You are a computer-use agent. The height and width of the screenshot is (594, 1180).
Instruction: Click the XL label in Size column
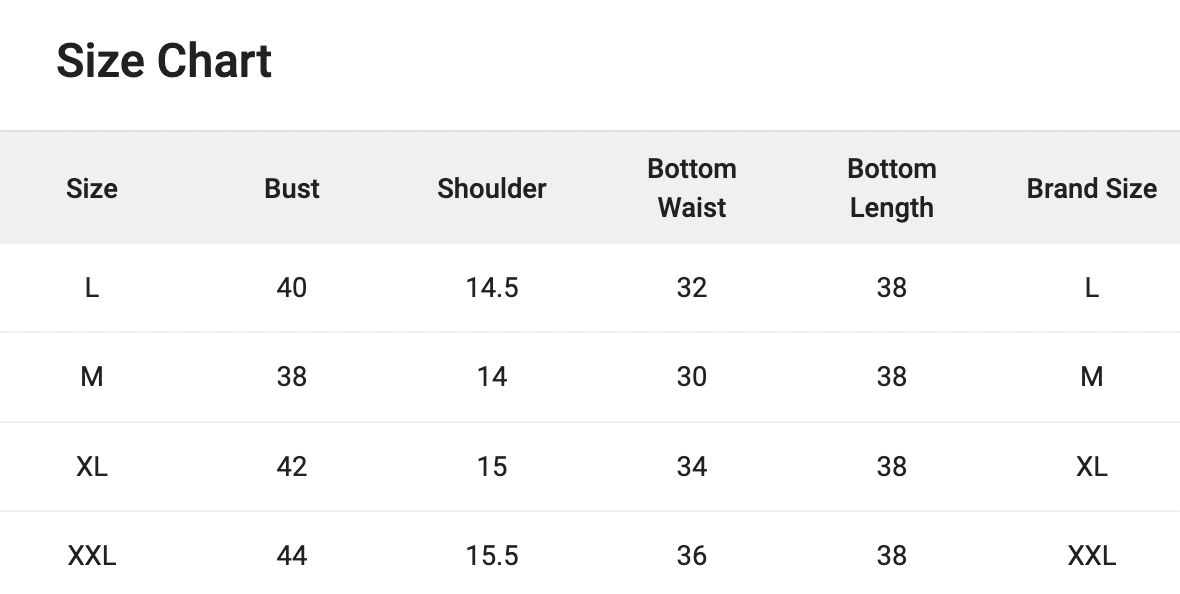[x=92, y=467]
